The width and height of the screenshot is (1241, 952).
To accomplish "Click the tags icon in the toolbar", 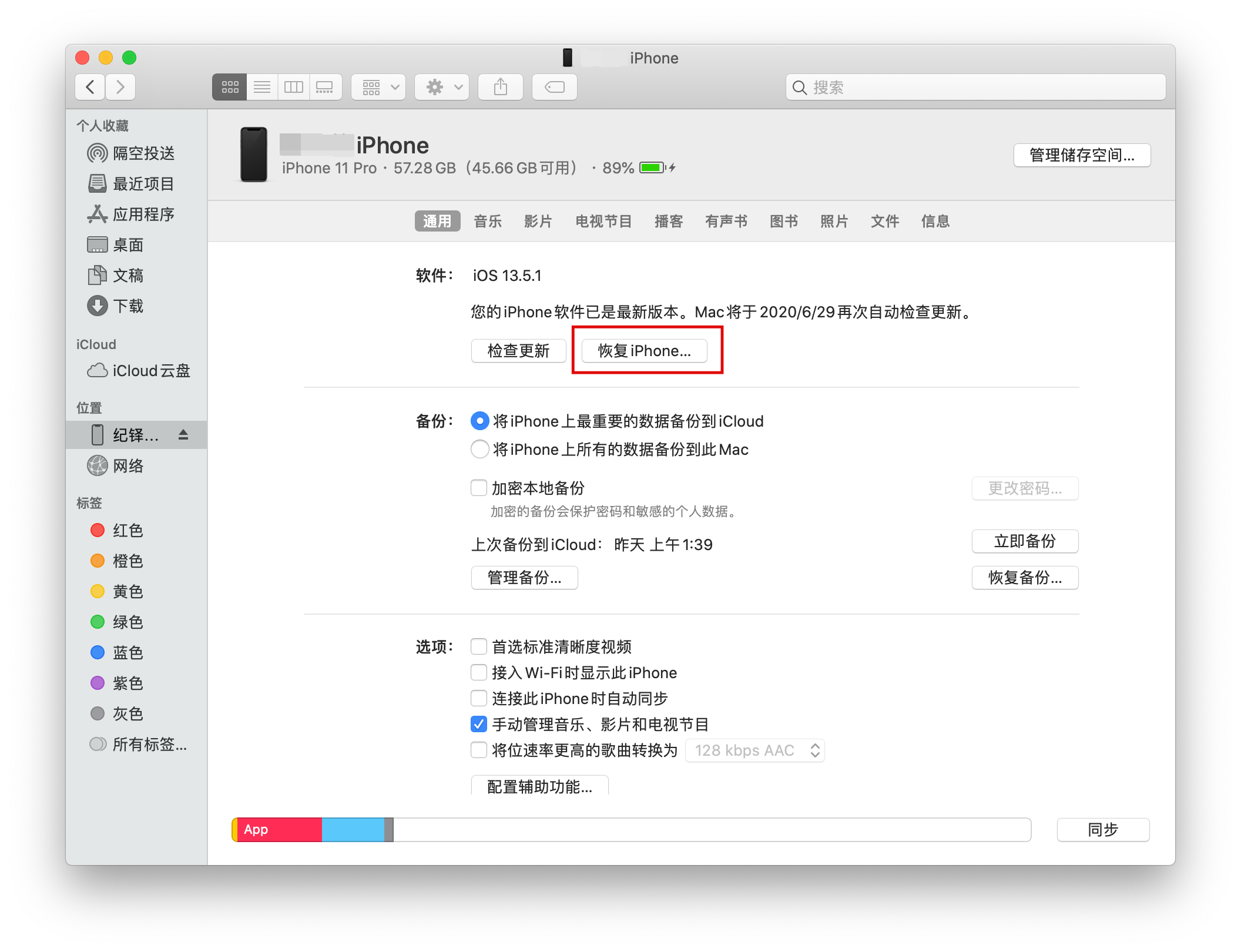I will coord(554,86).
